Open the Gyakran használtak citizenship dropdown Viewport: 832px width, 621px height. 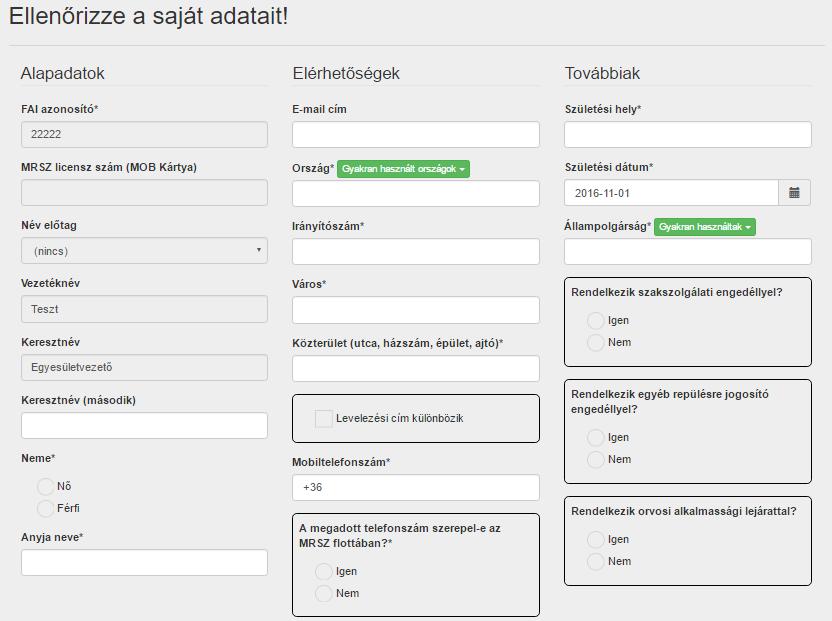(x=705, y=227)
